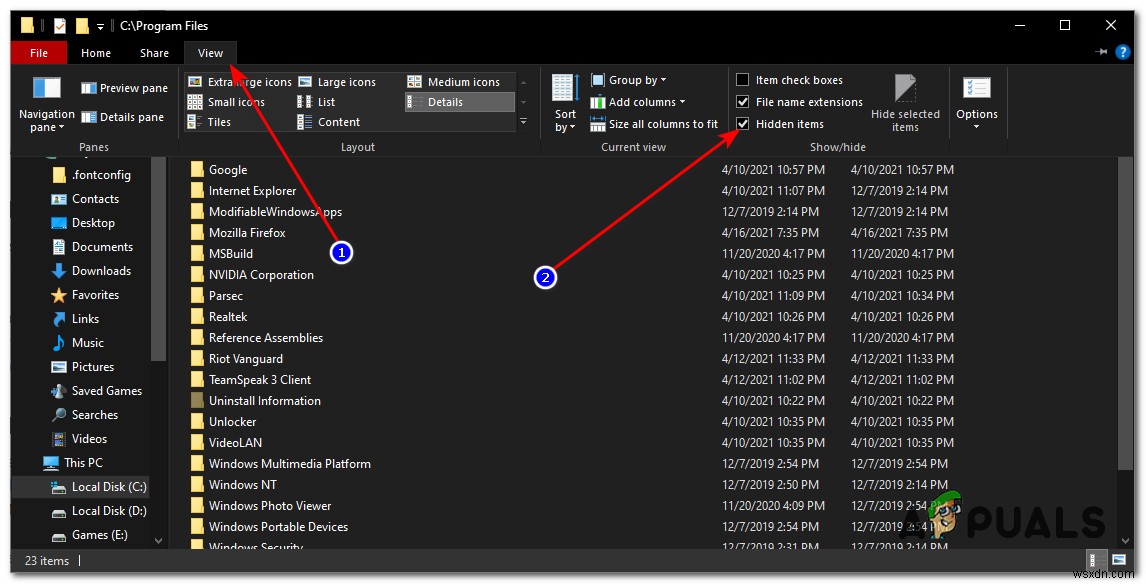1146x584 pixels.
Task: Select This PC in the navigation pane
Action: [73, 463]
